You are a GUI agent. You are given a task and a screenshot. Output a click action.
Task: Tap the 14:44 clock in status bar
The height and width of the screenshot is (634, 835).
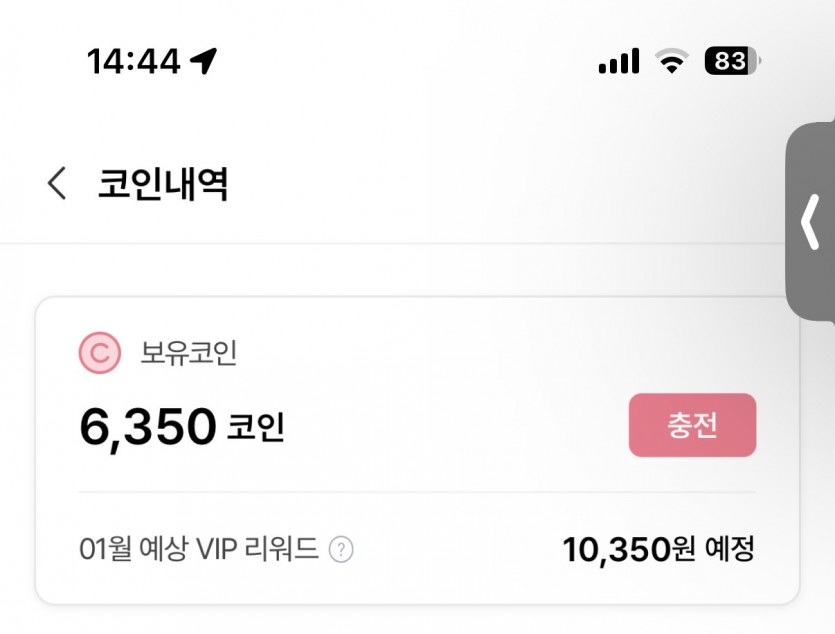point(133,62)
